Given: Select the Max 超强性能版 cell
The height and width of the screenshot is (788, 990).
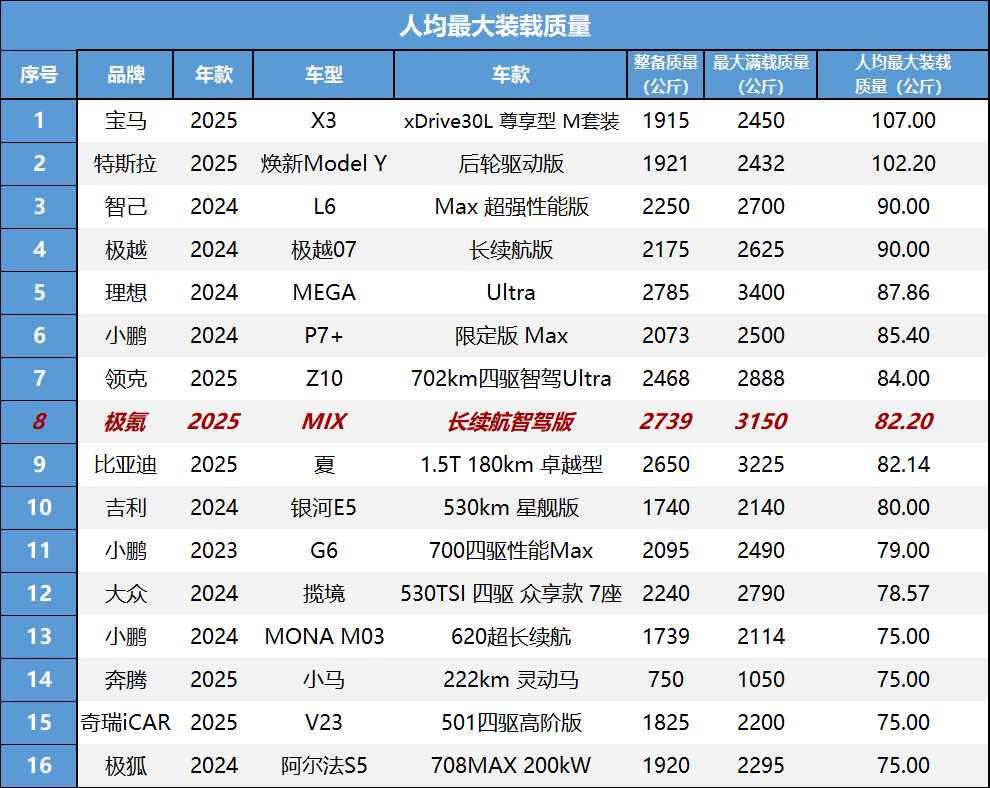Looking at the screenshot, I should click(x=511, y=207).
